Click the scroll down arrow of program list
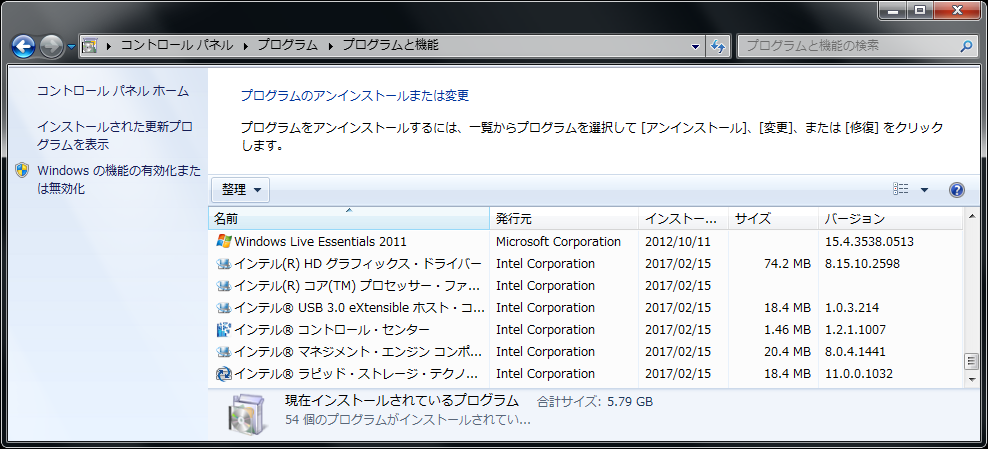 coord(969,380)
